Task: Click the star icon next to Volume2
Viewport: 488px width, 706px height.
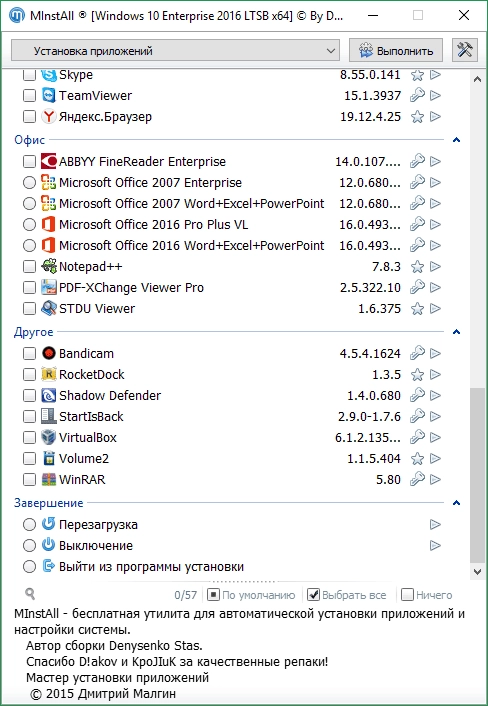Action: point(417,458)
